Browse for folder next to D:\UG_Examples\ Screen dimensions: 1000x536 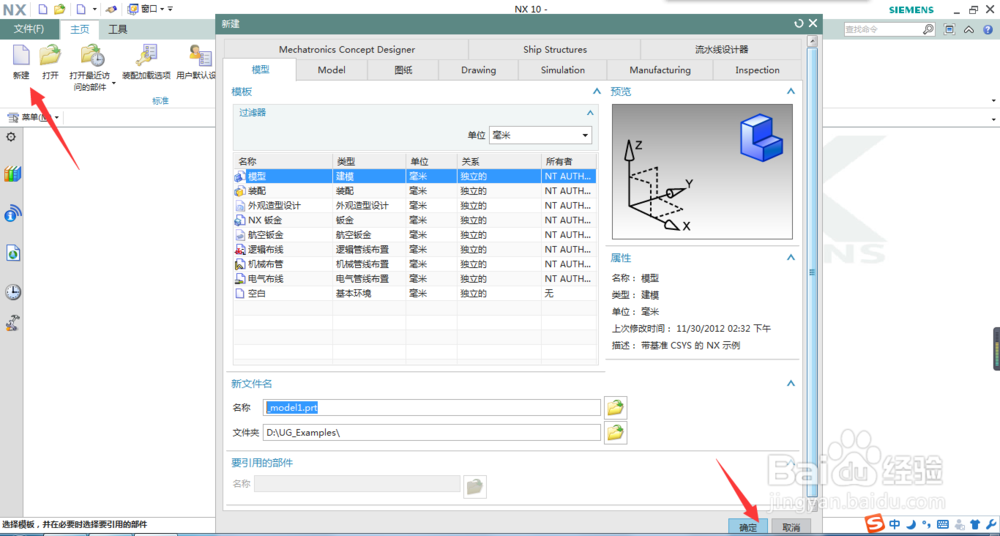pos(615,433)
